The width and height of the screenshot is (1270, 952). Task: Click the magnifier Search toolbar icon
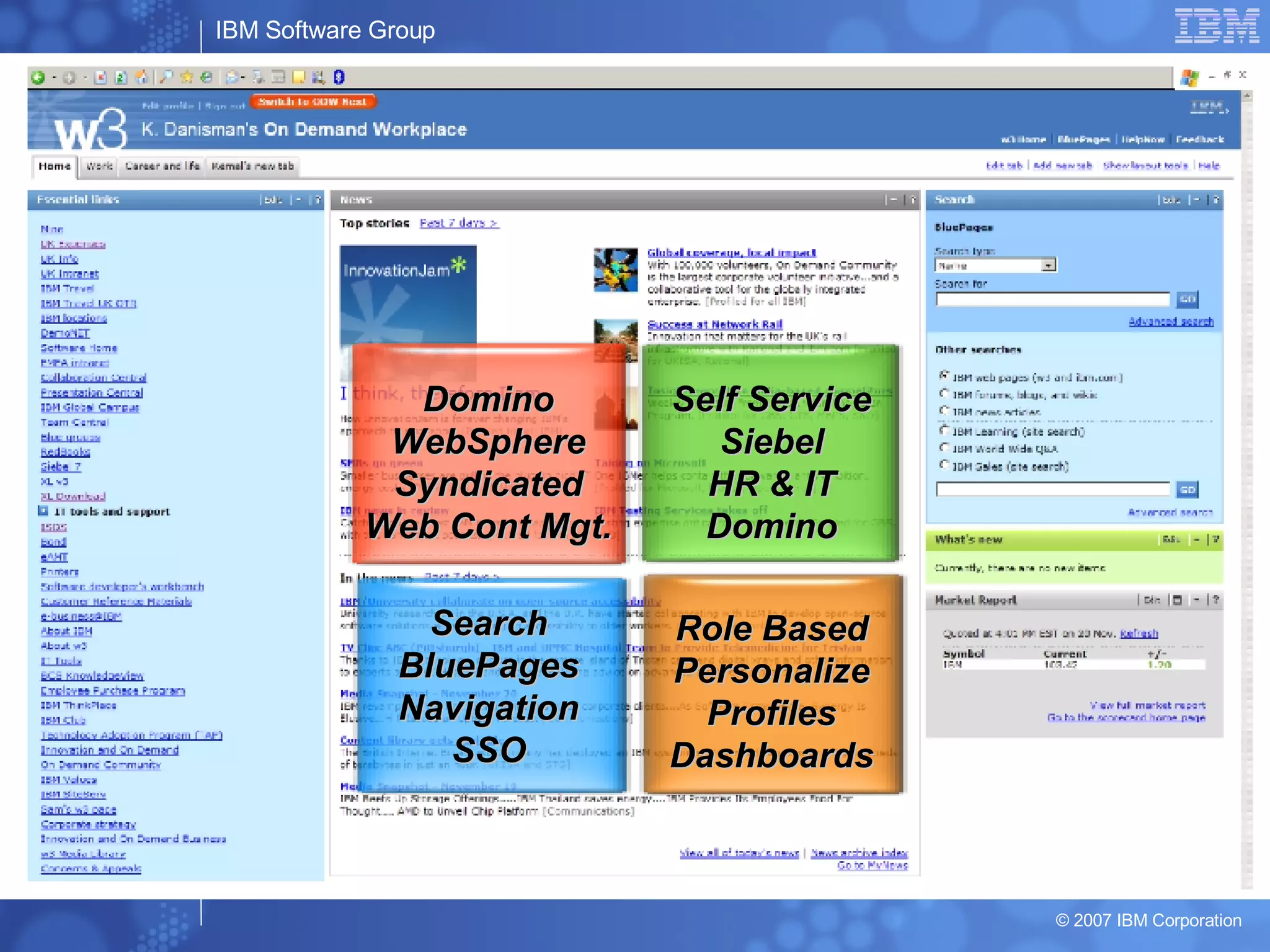click(166, 77)
